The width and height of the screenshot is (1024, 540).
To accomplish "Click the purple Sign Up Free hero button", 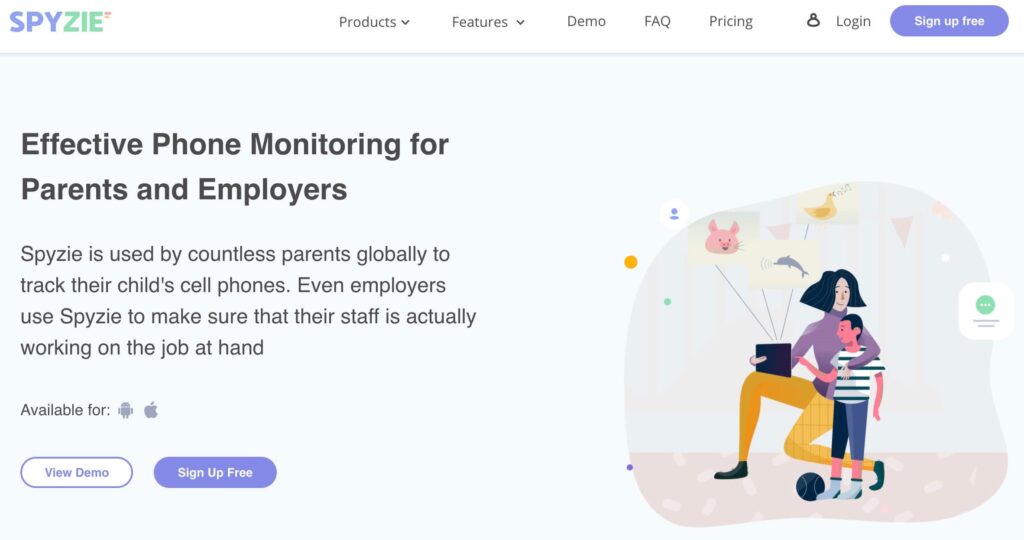I will pyautogui.click(x=215, y=472).
